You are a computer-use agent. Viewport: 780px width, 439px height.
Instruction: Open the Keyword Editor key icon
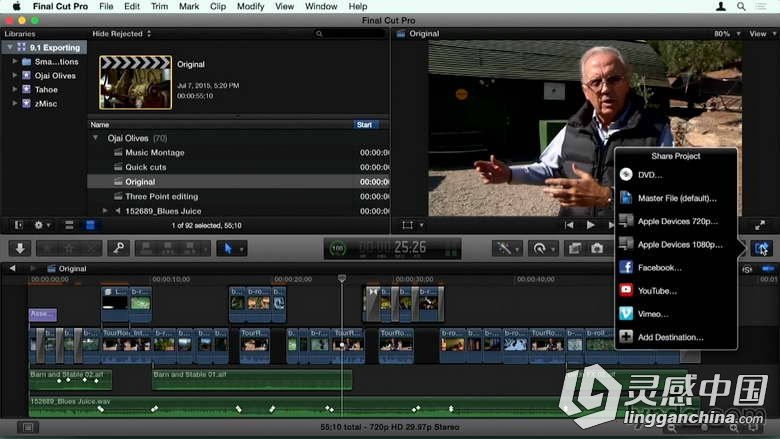(118, 248)
